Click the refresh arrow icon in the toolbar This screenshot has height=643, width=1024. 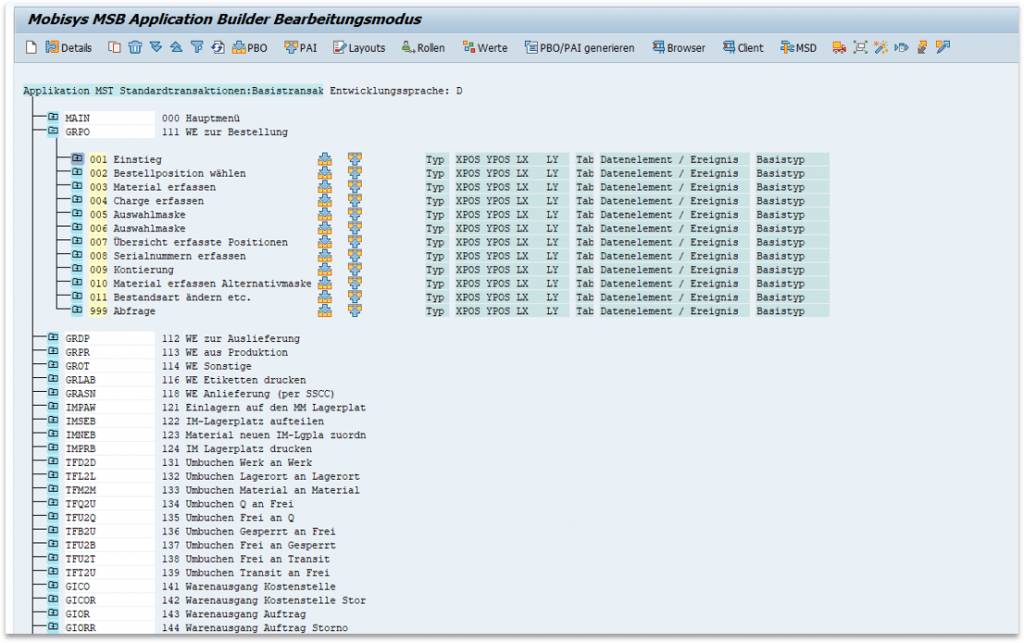click(x=216, y=47)
